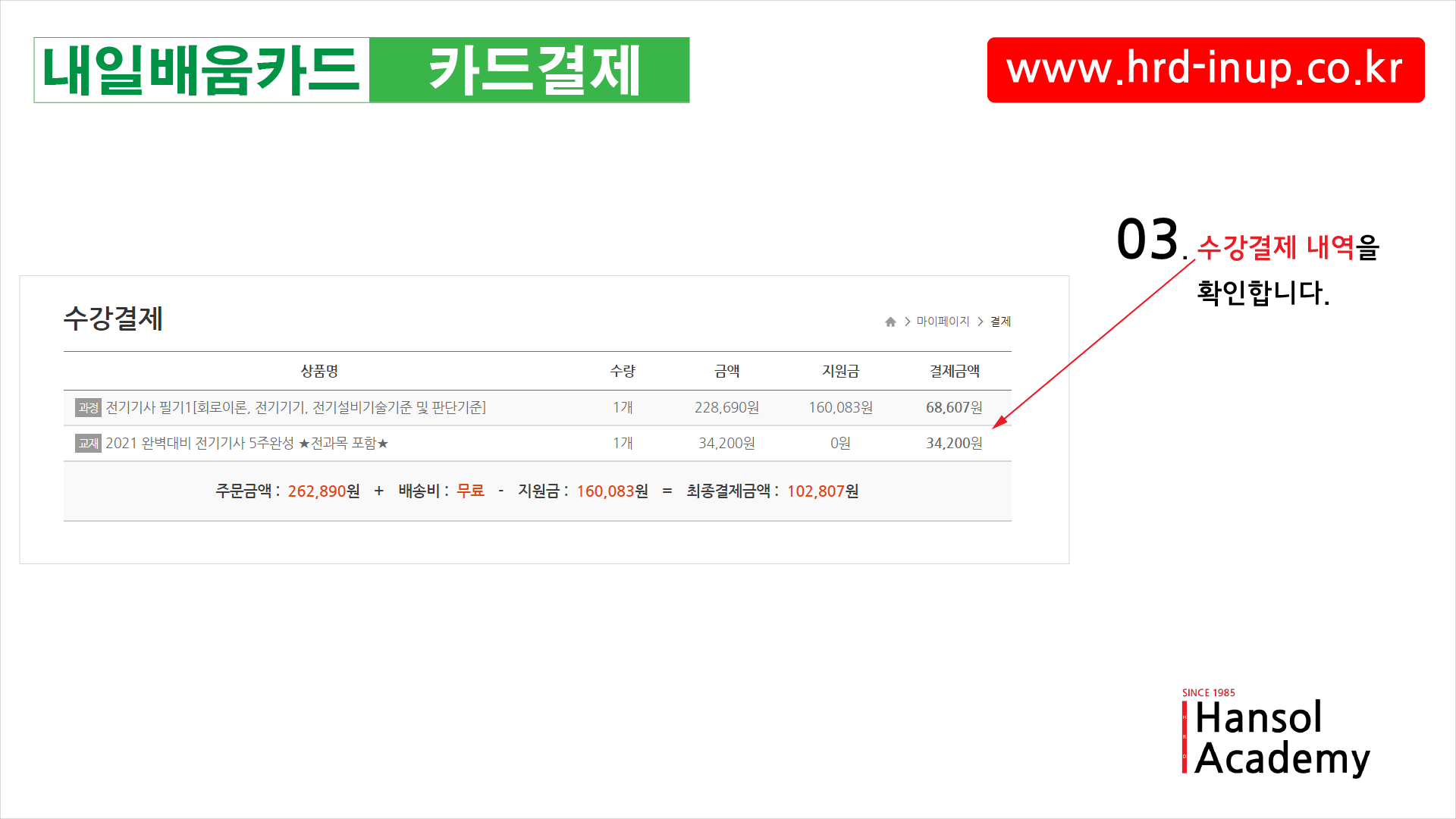
Task: Click the 1개 quantity in textbook row
Action: [623, 444]
